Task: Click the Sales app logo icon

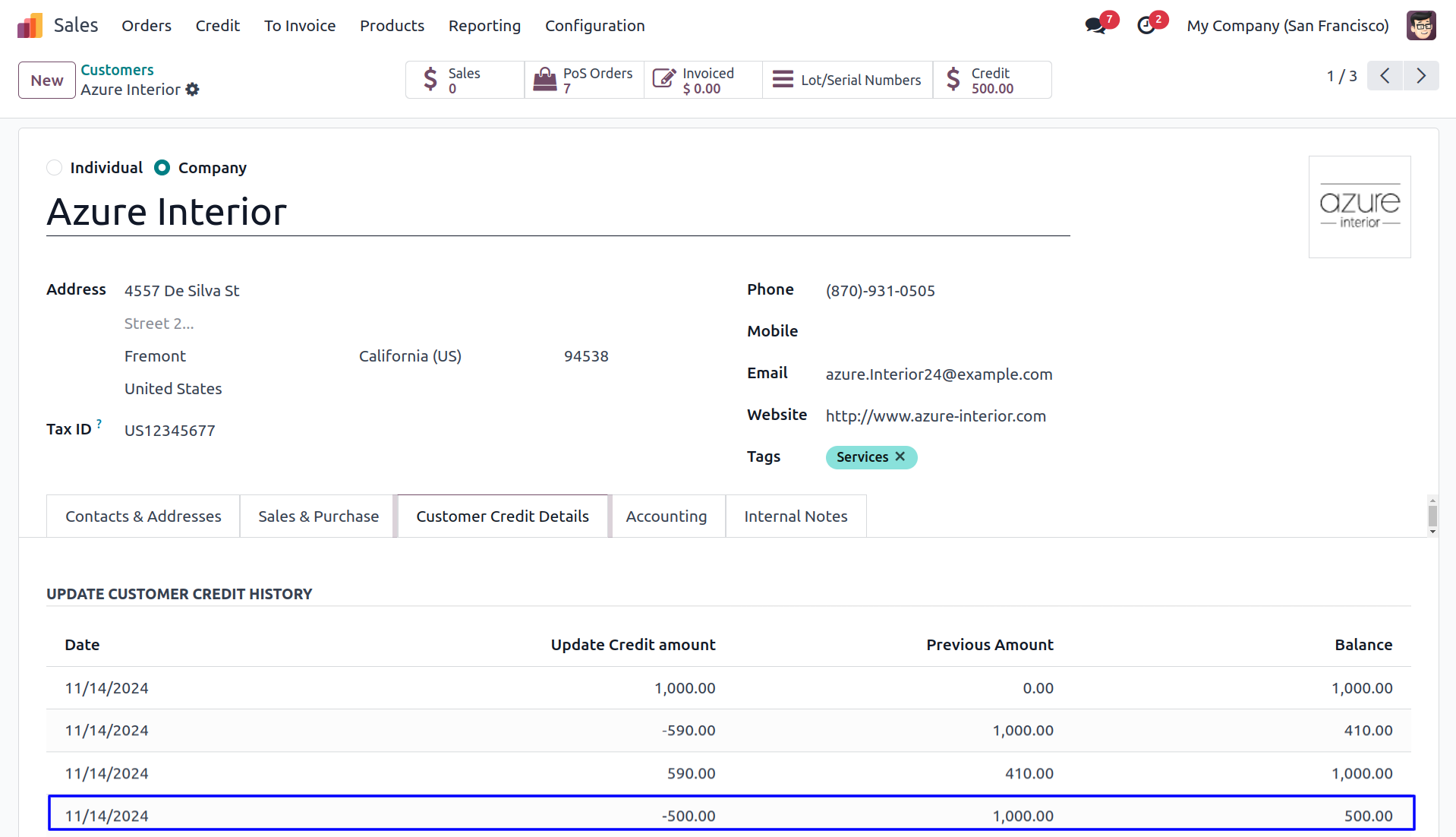Action: (x=30, y=26)
